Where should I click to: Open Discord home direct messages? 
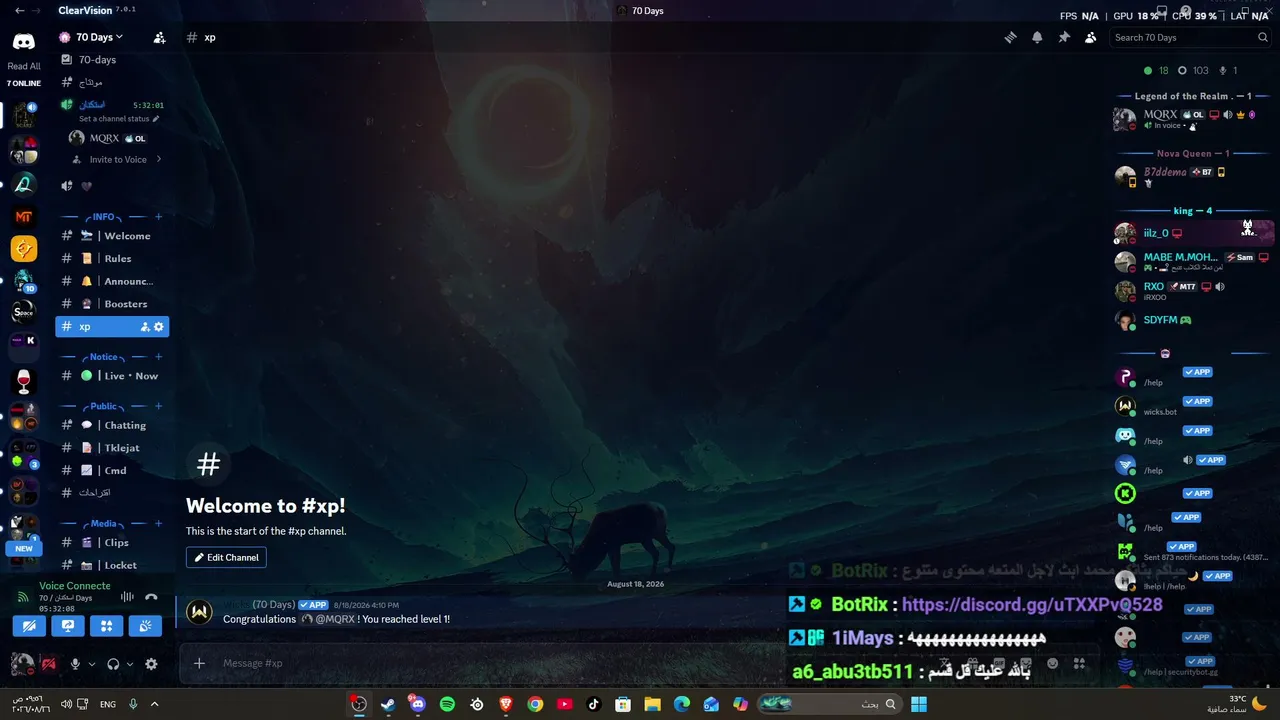23,42
